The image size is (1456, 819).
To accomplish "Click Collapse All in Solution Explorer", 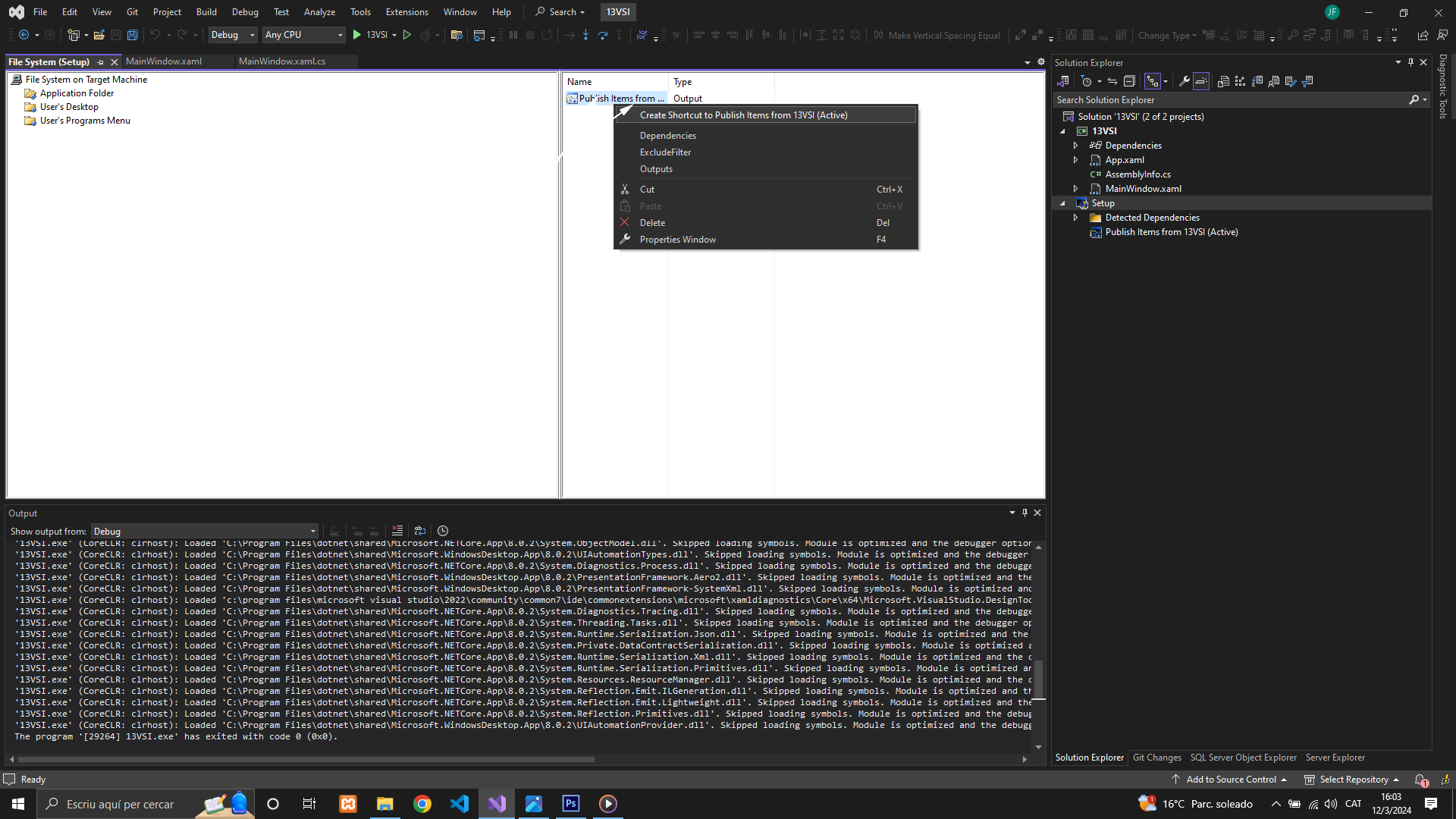I will tap(1129, 81).
